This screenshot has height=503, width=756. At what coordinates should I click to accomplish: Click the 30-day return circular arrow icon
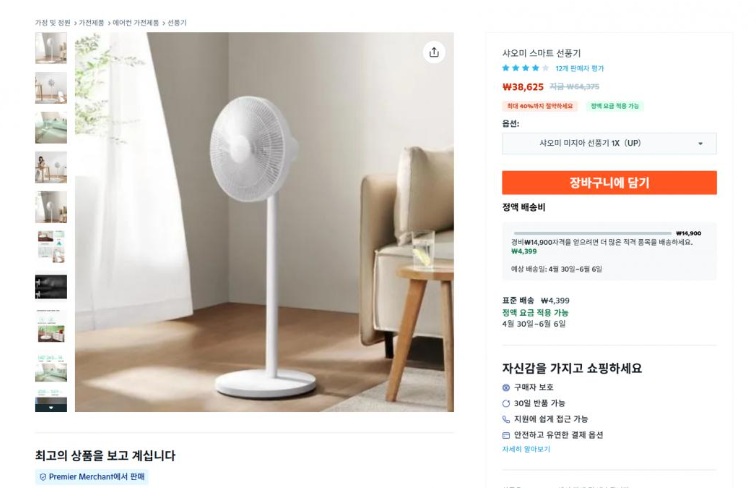pos(506,403)
